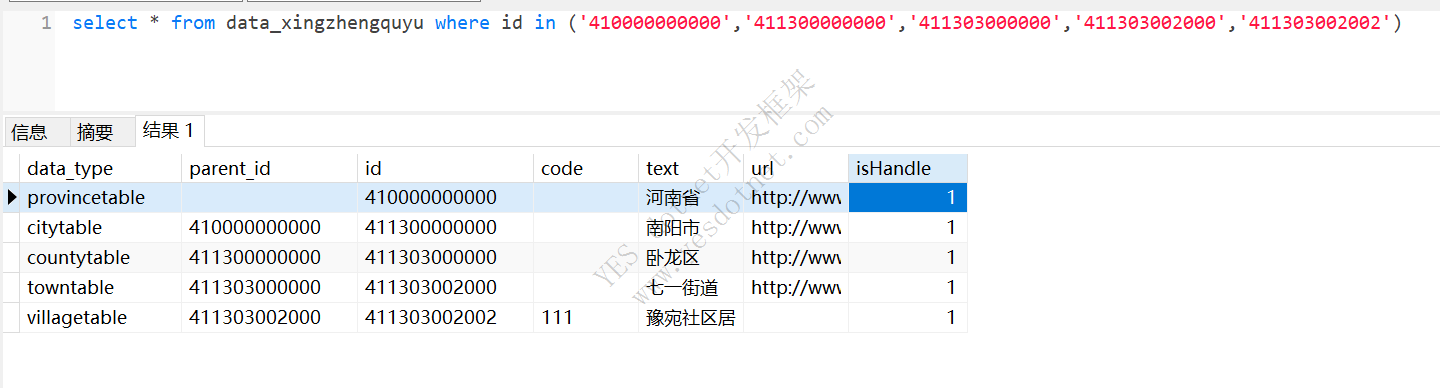The image size is (1440, 388).
Task: Click the 七一街道 text cell
Action: [x=690, y=288]
